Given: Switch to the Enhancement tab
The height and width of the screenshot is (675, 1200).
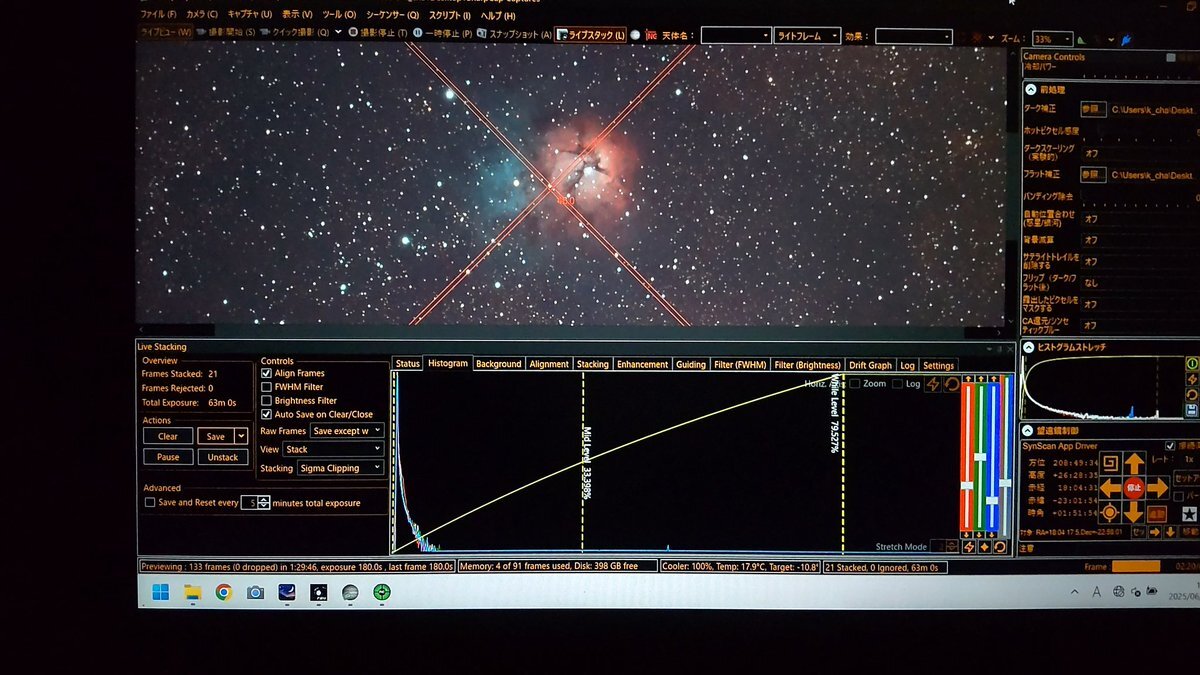Looking at the screenshot, I should (x=642, y=364).
